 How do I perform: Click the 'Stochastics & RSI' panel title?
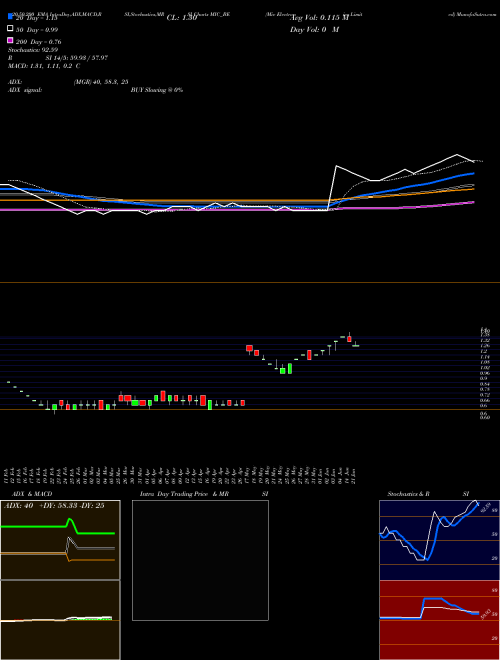[x=428, y=494]
